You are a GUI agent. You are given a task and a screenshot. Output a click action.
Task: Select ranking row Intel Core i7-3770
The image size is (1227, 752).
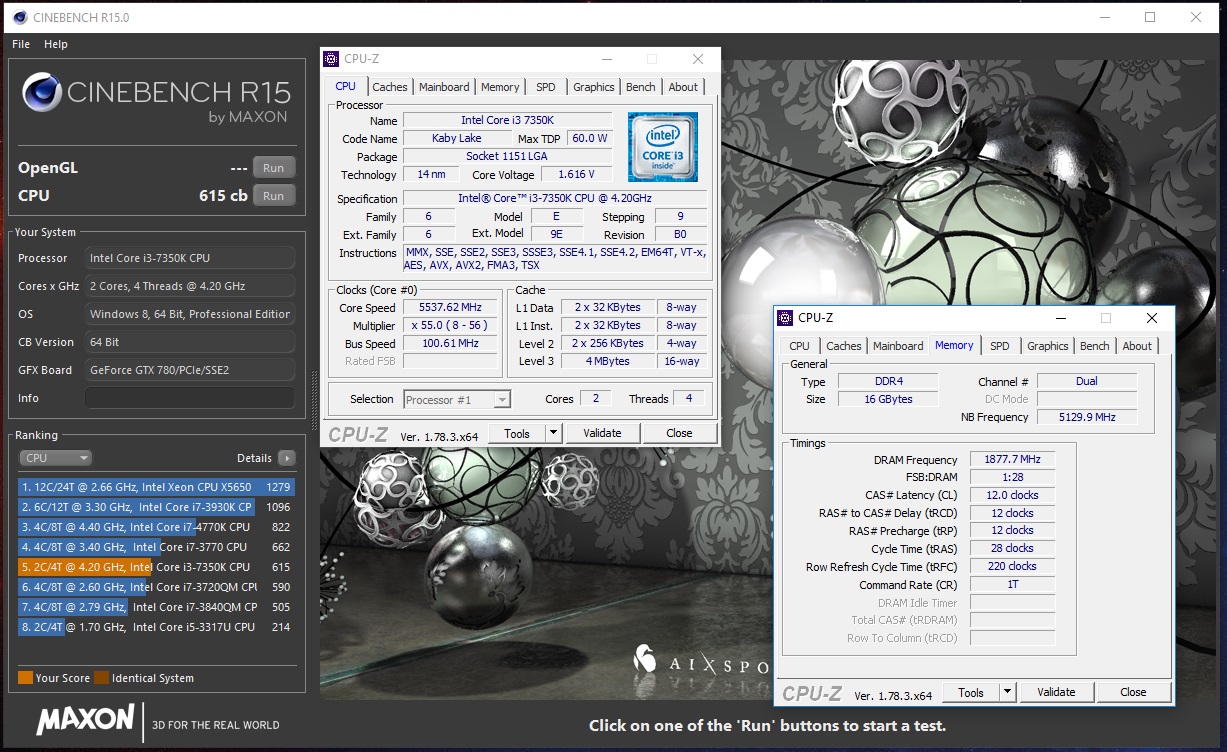(x=157, y=547)
